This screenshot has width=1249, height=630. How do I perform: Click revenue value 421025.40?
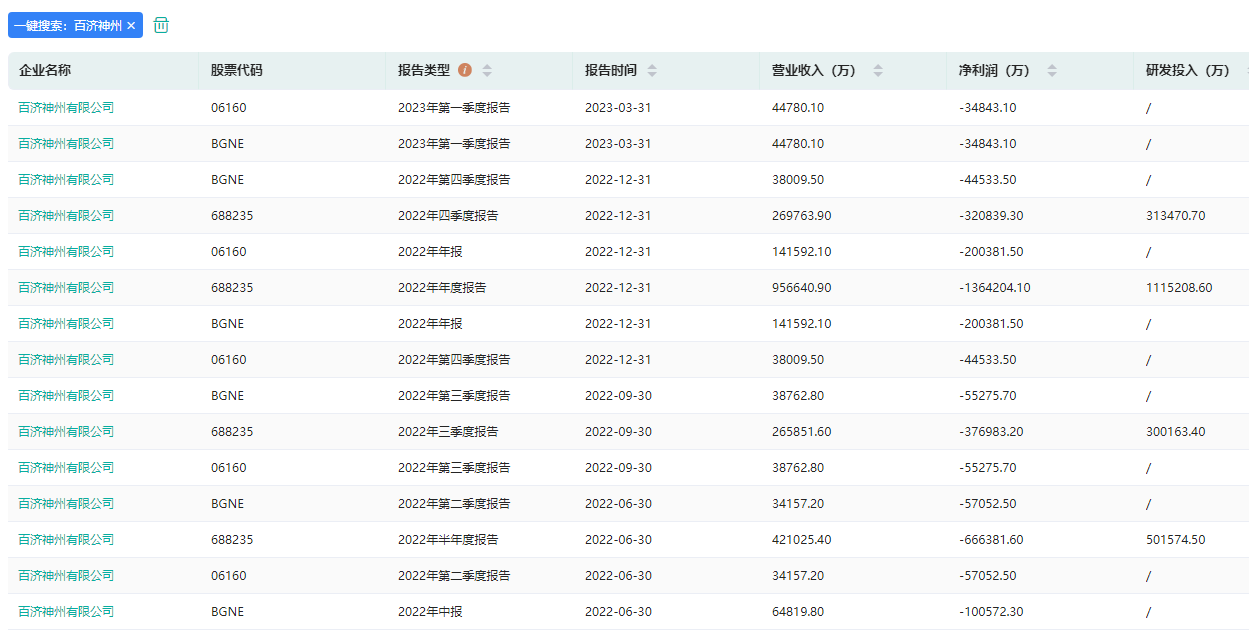click(x=801, y=539)
